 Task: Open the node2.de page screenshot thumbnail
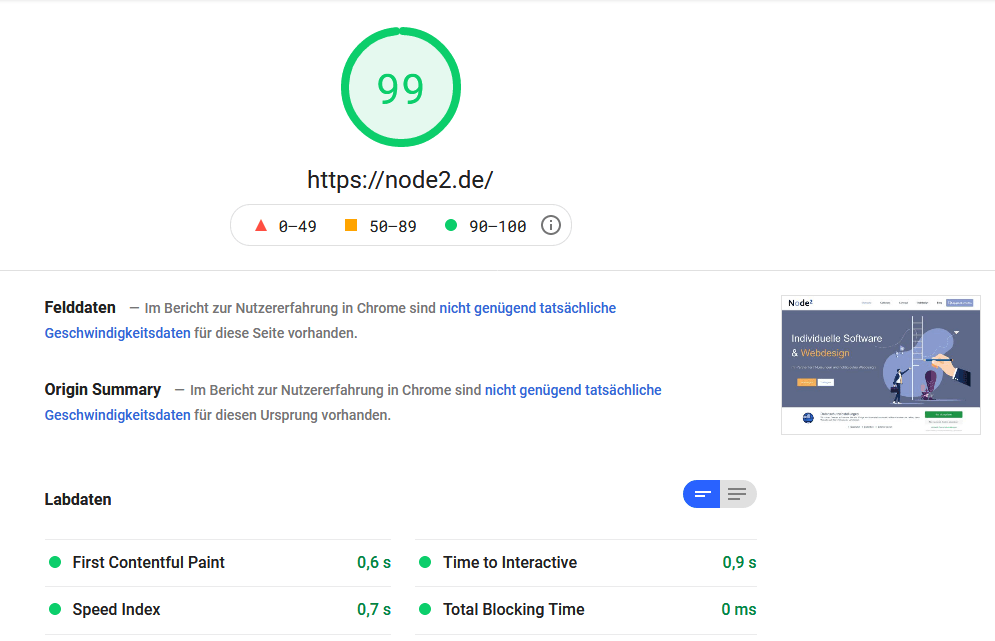point(881,365)
